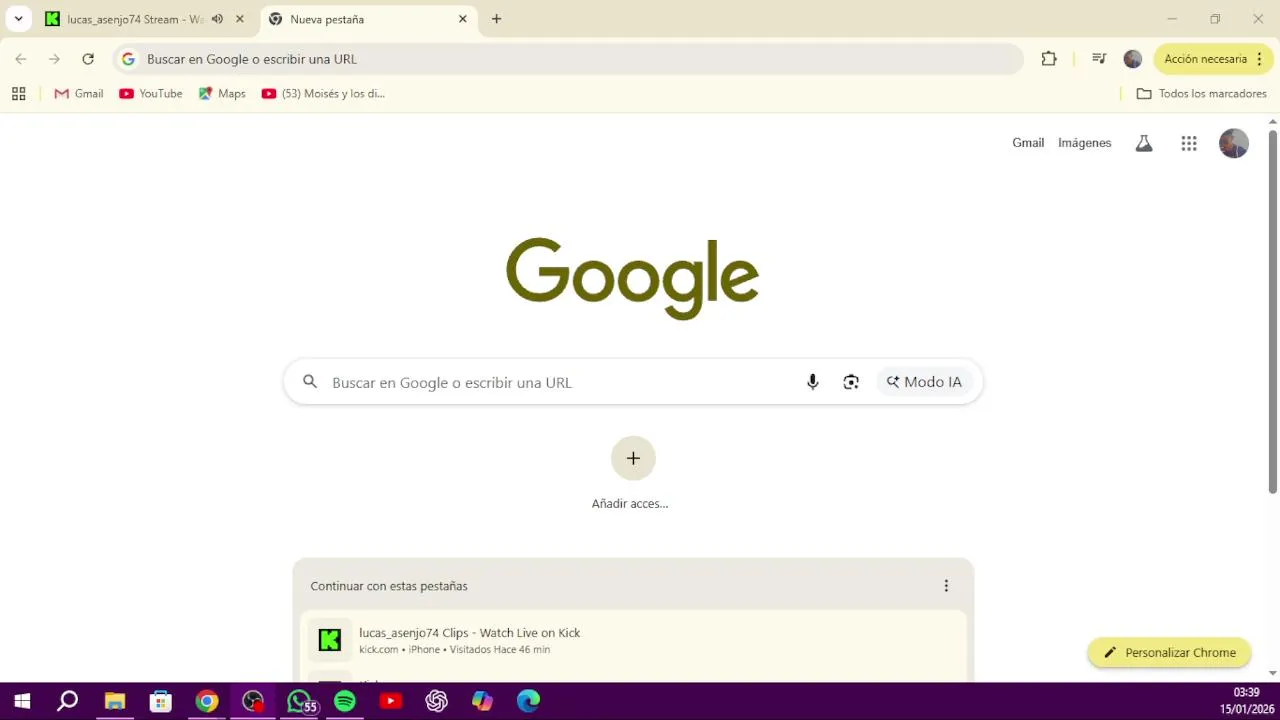Search by image with the Lens icon

[851, 382]
